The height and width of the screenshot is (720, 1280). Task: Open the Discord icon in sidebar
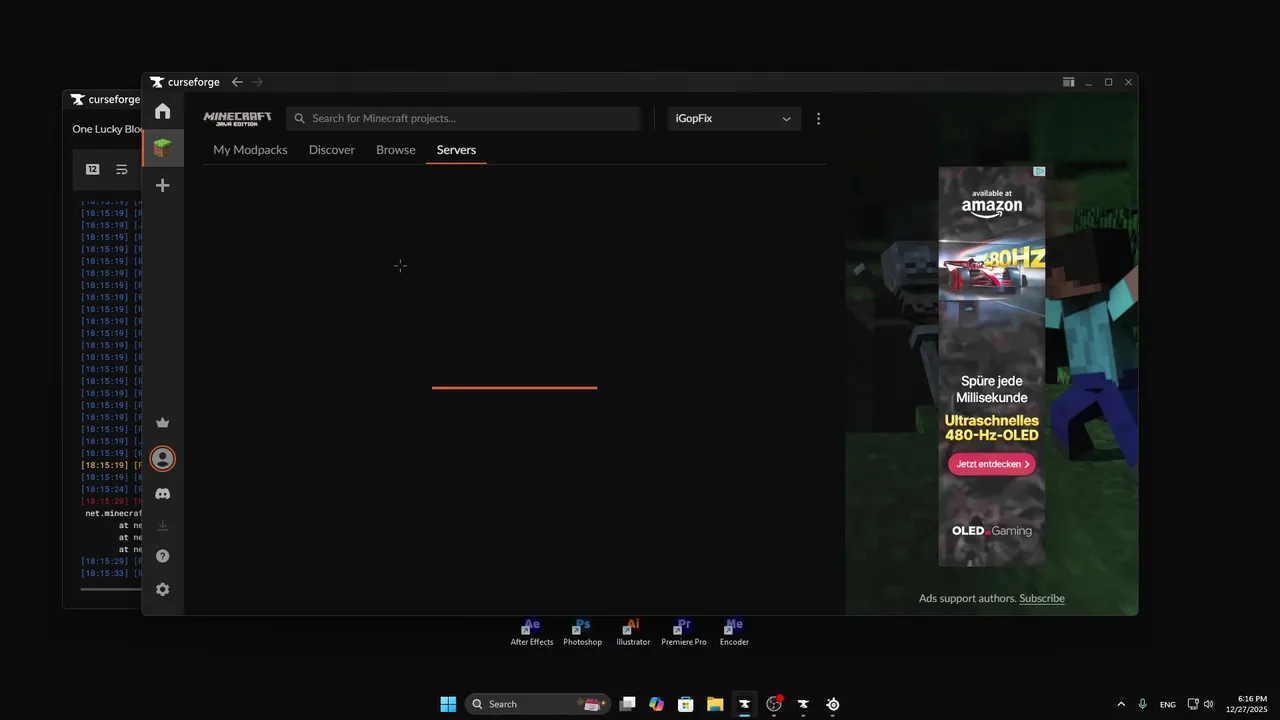tap(162, 494)
